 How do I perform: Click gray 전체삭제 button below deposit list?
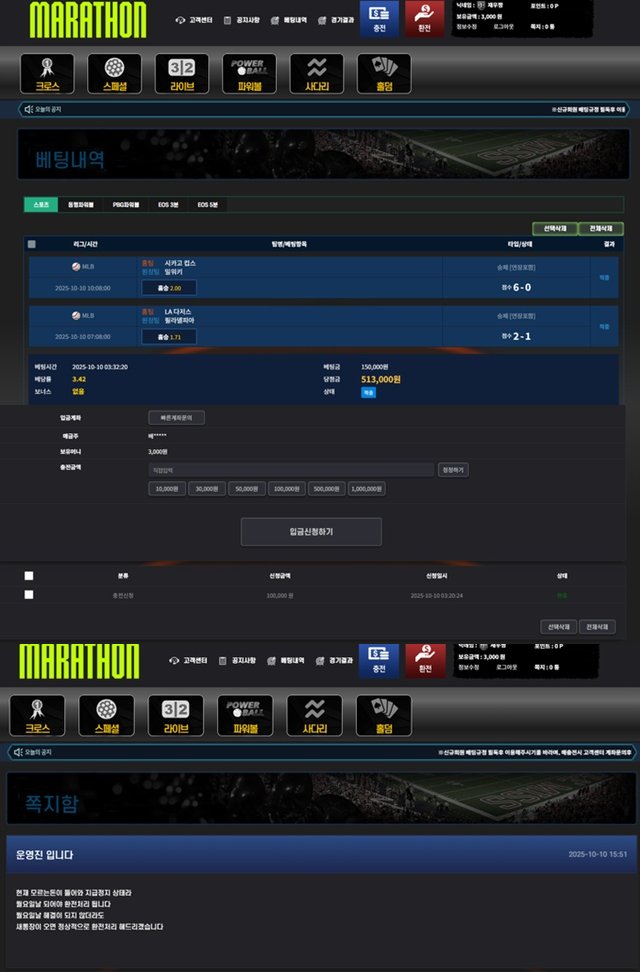click(x=598, y=627)
